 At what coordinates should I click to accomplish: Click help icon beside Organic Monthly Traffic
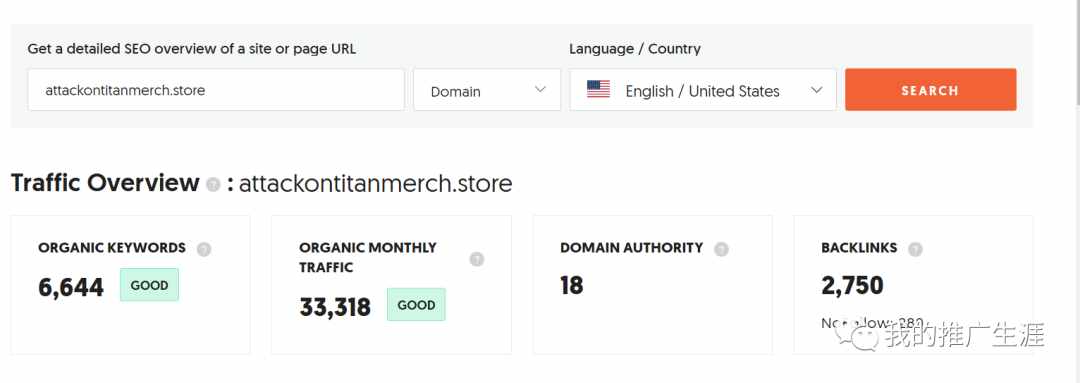point(477,259)
